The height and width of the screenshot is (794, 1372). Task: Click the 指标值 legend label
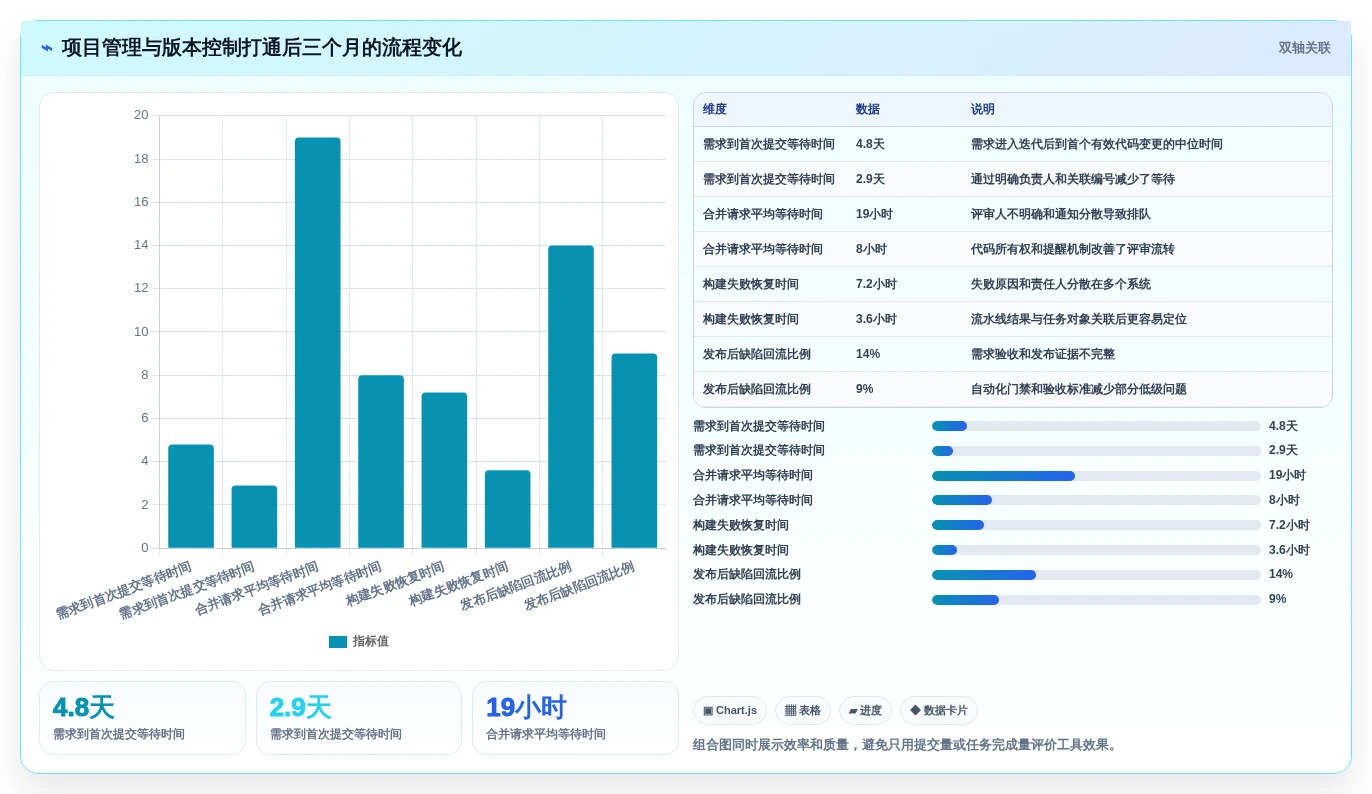click(371, 642)
